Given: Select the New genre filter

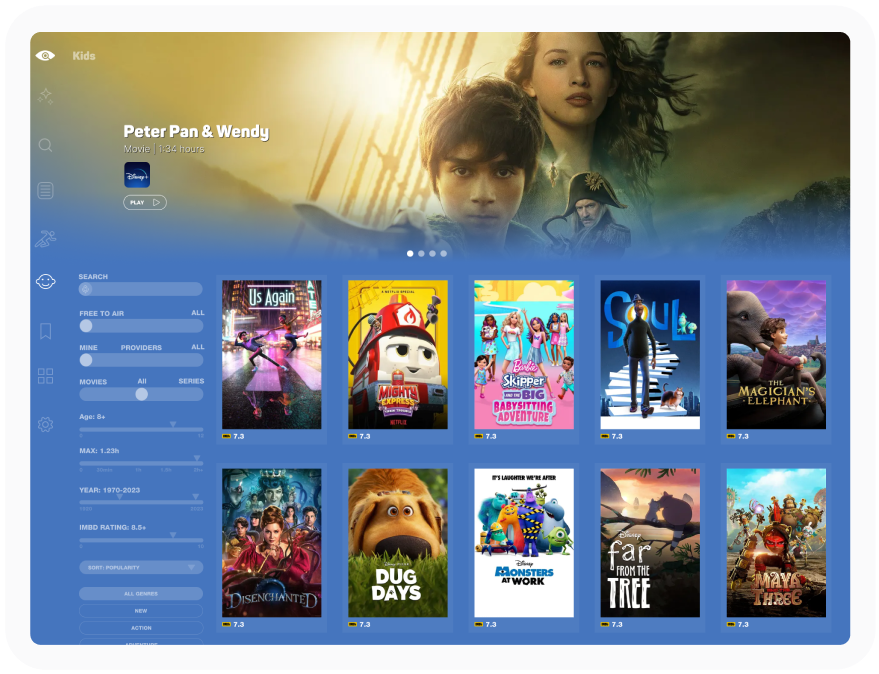Looking at the screenshot, I should [140, 610].
